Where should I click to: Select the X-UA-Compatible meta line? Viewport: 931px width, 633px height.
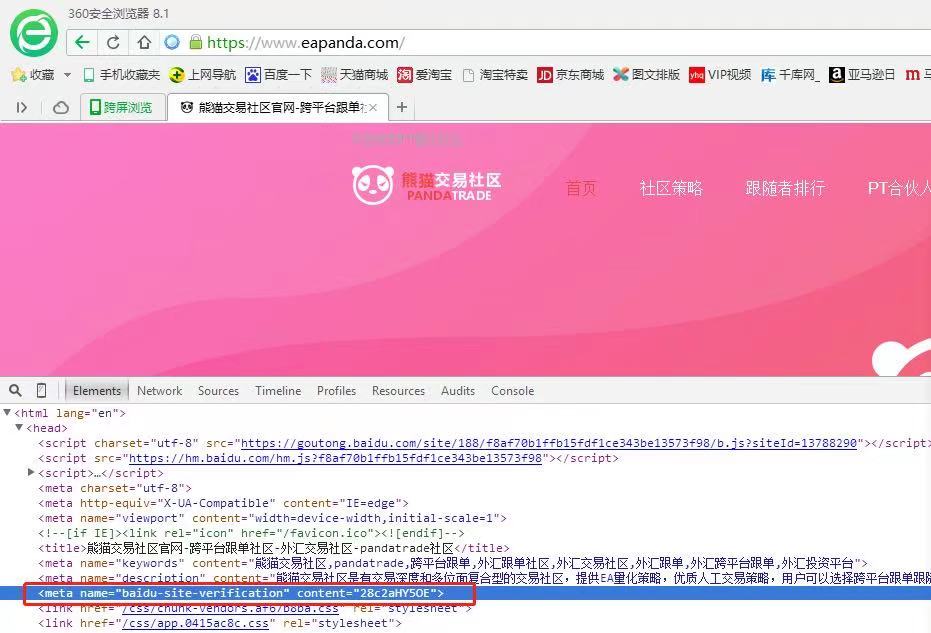point(223,503)
